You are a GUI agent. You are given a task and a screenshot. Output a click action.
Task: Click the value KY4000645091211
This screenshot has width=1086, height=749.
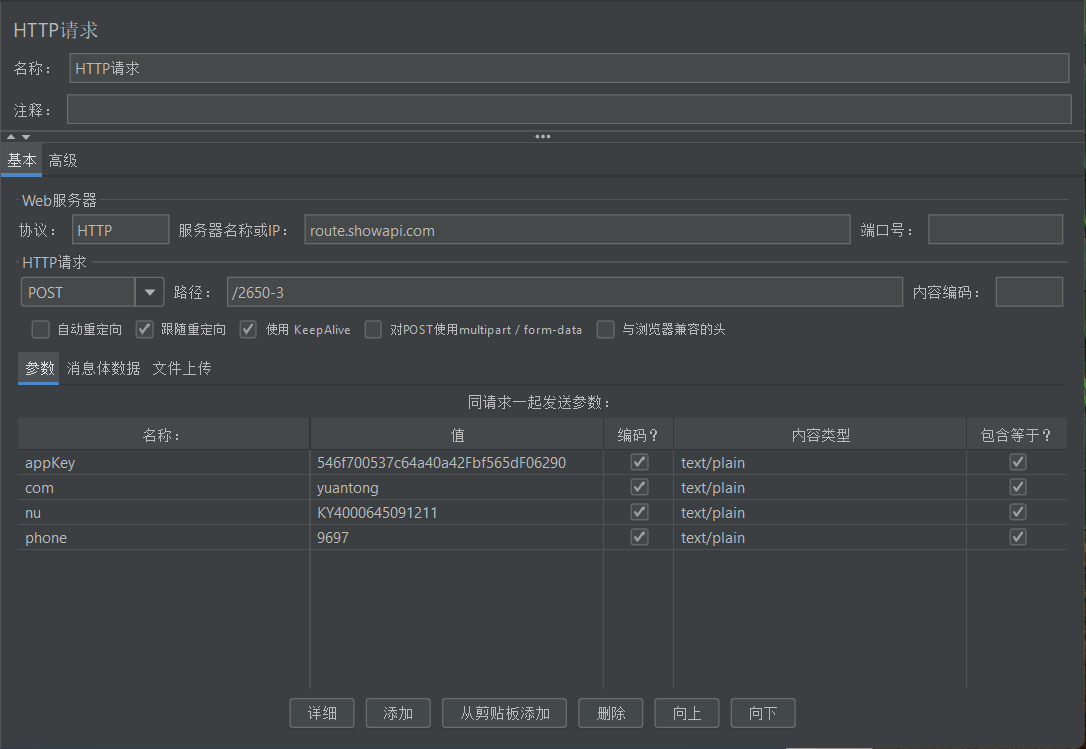377,513
